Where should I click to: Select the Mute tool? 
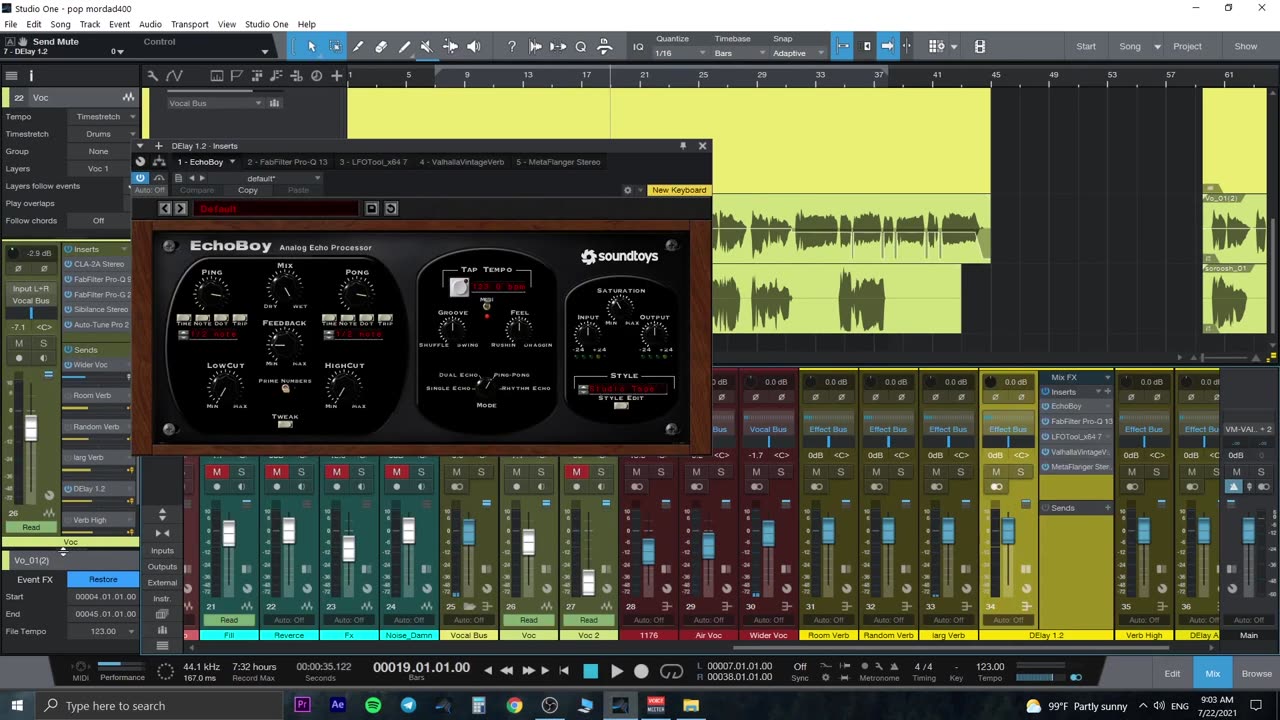coord(427,46)
